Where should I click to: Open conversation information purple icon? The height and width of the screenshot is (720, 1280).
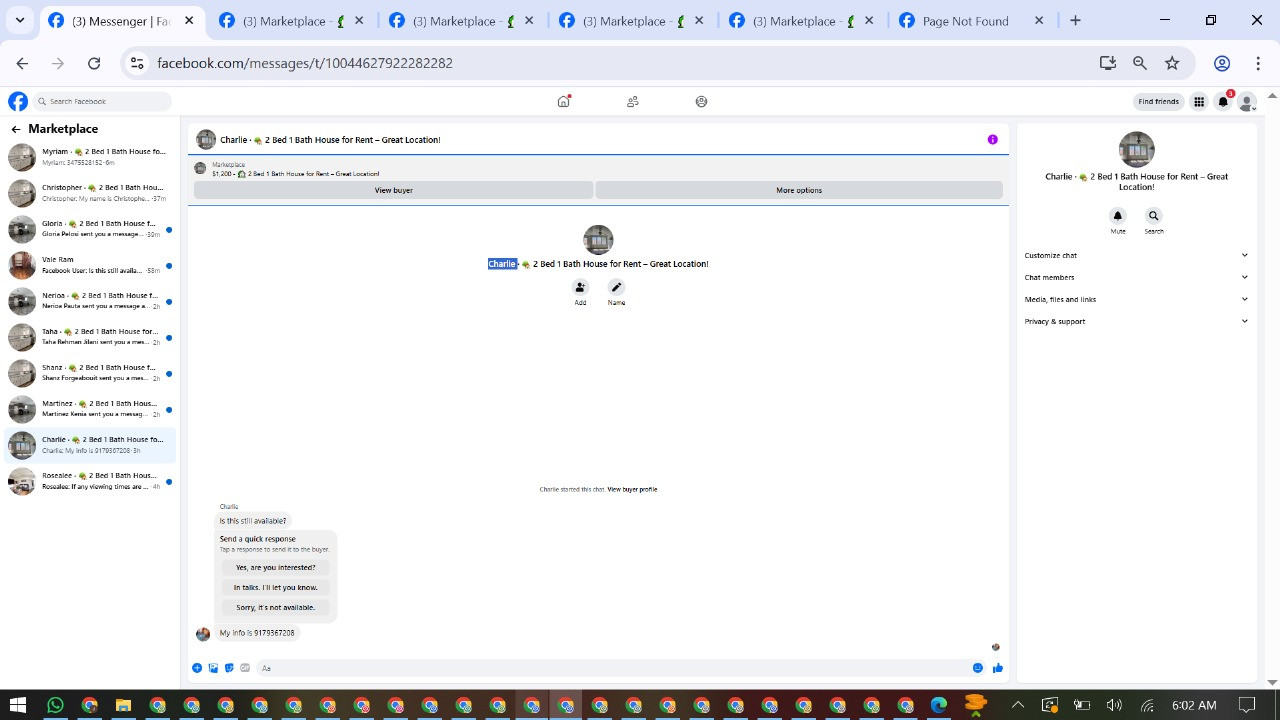(993, 140)
